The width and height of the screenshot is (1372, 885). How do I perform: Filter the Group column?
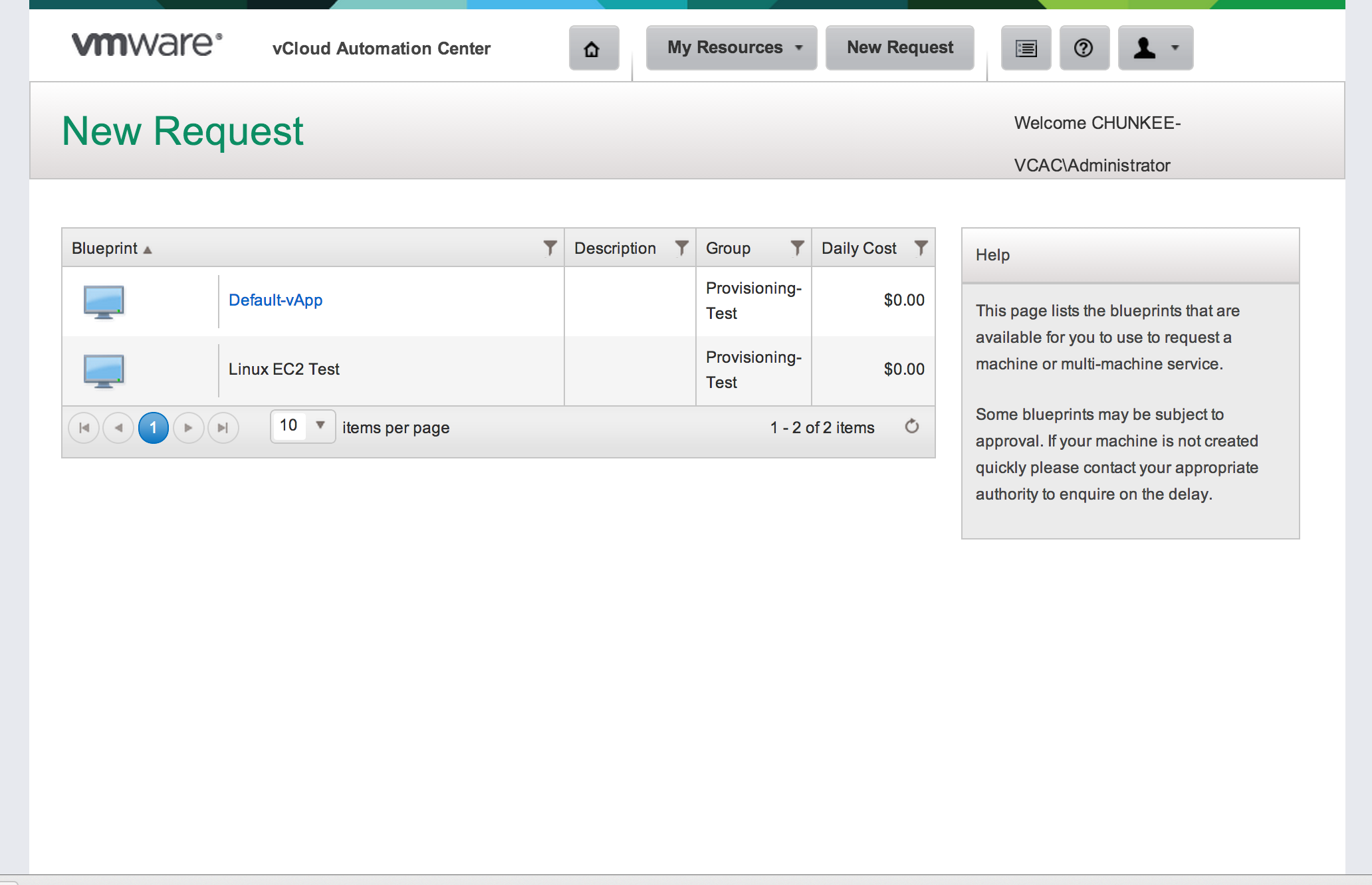click(797, 248)
